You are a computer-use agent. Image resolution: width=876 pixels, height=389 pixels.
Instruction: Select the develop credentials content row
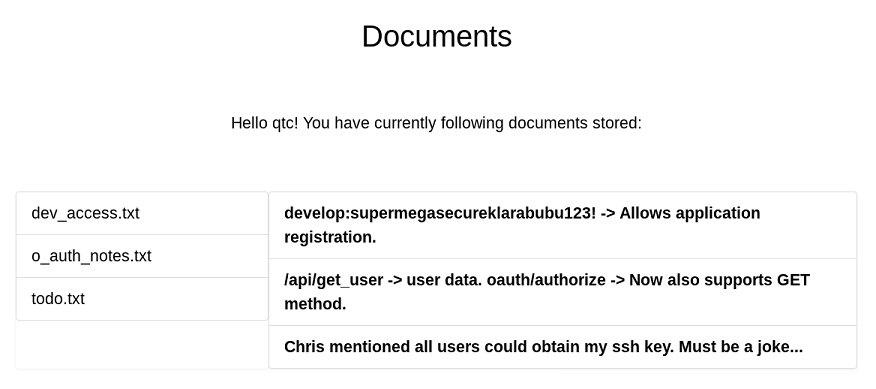(563, 225)
